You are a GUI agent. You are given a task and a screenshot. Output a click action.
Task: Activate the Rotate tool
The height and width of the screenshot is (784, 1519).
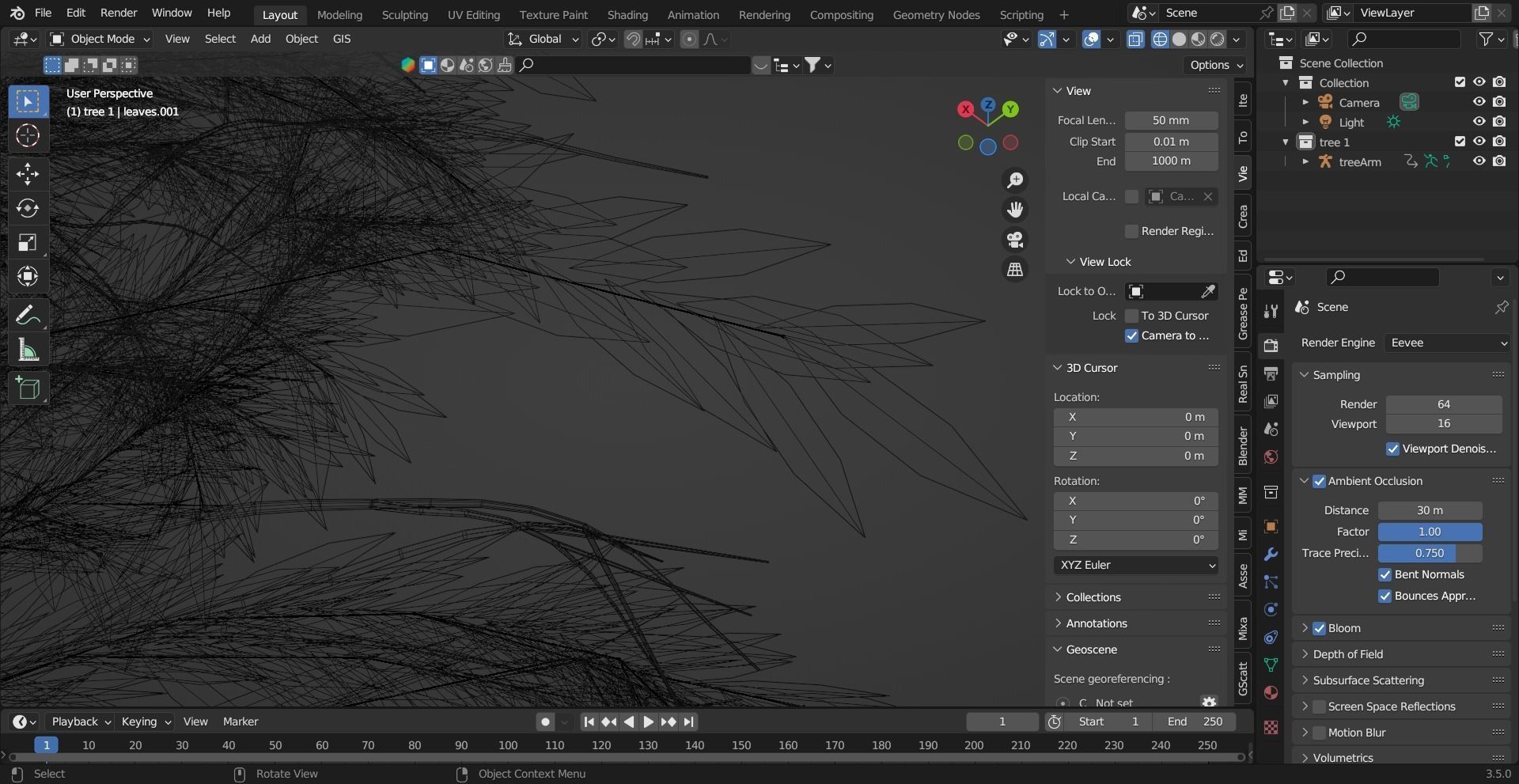28,208
